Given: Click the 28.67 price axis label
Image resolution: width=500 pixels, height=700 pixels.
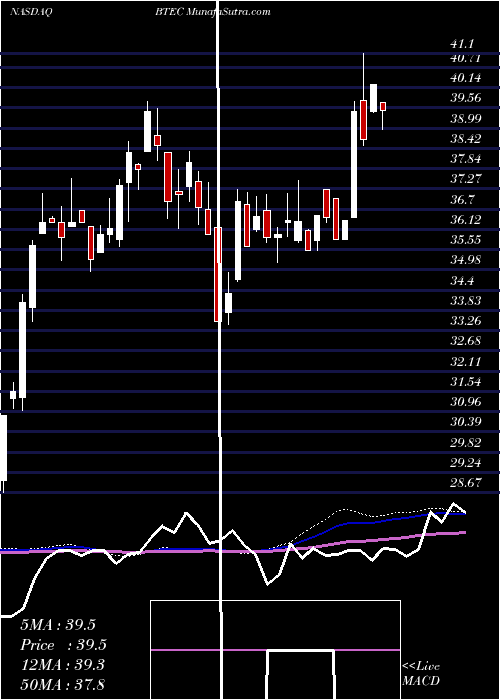Looking at the screenshot, I should click(x=466, y=482).
